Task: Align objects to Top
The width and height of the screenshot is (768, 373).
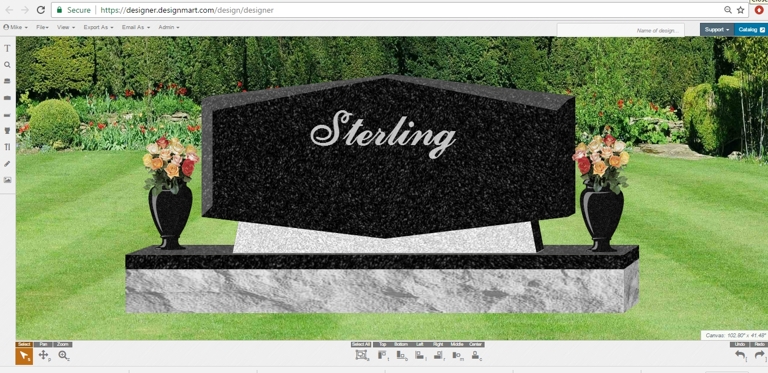Action: 383,355
